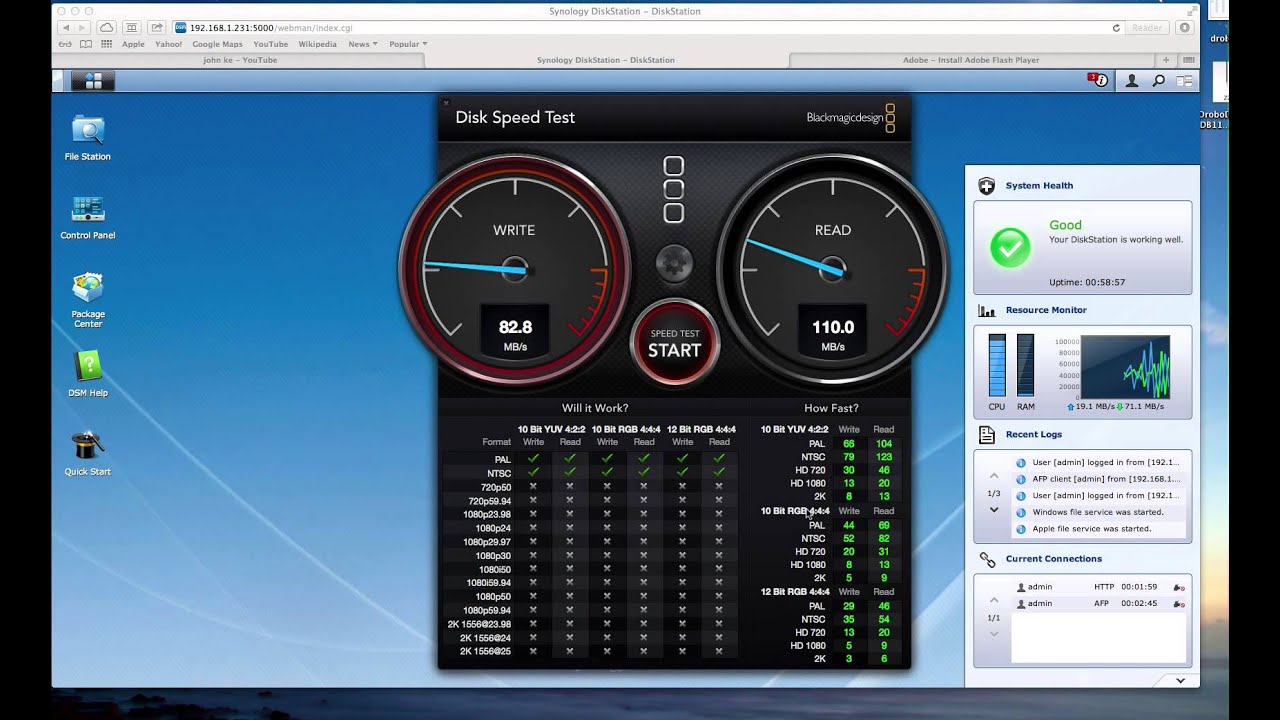Open DSM notifications icon
Image resolution: width=1280 pixels, height=720 pixels.
[x=1098, y=80]
